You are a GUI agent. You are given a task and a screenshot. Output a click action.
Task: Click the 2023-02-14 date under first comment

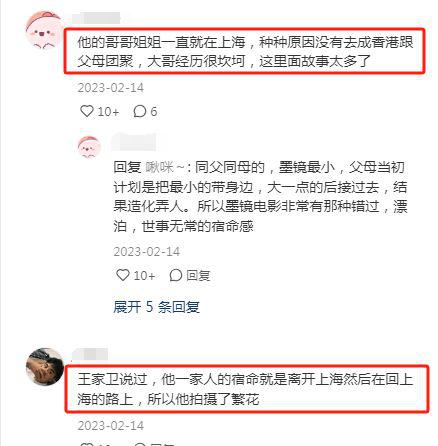111,88
